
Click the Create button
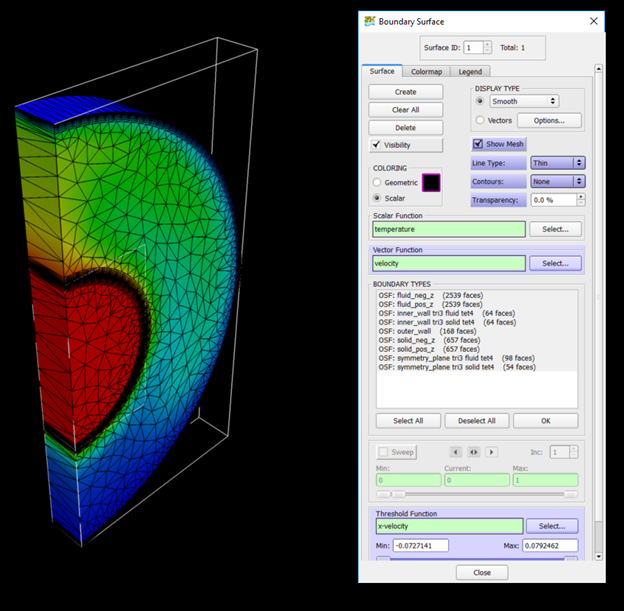(405, 92)
